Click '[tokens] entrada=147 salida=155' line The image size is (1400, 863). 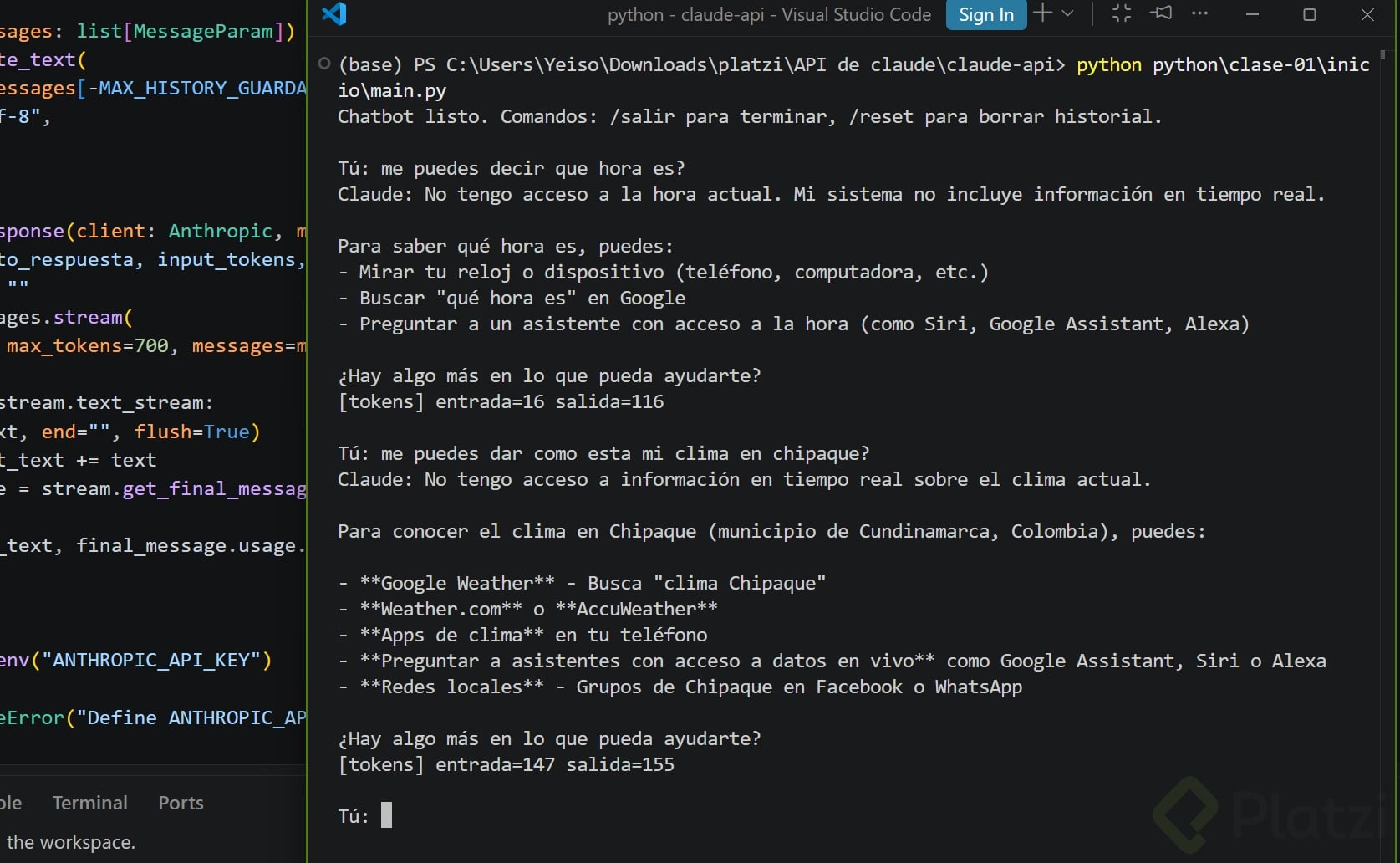(x=506, y=765)
